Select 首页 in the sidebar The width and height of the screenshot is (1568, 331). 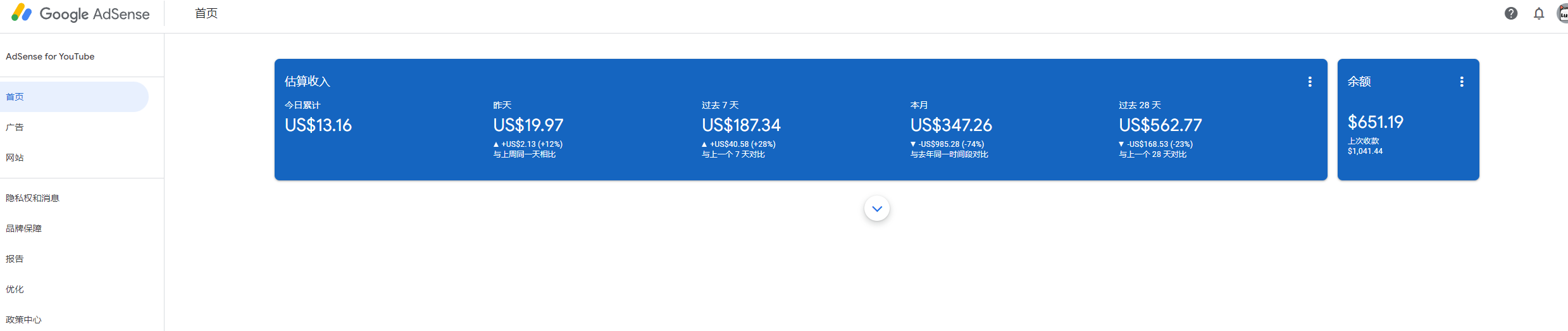tap(15, 97)
